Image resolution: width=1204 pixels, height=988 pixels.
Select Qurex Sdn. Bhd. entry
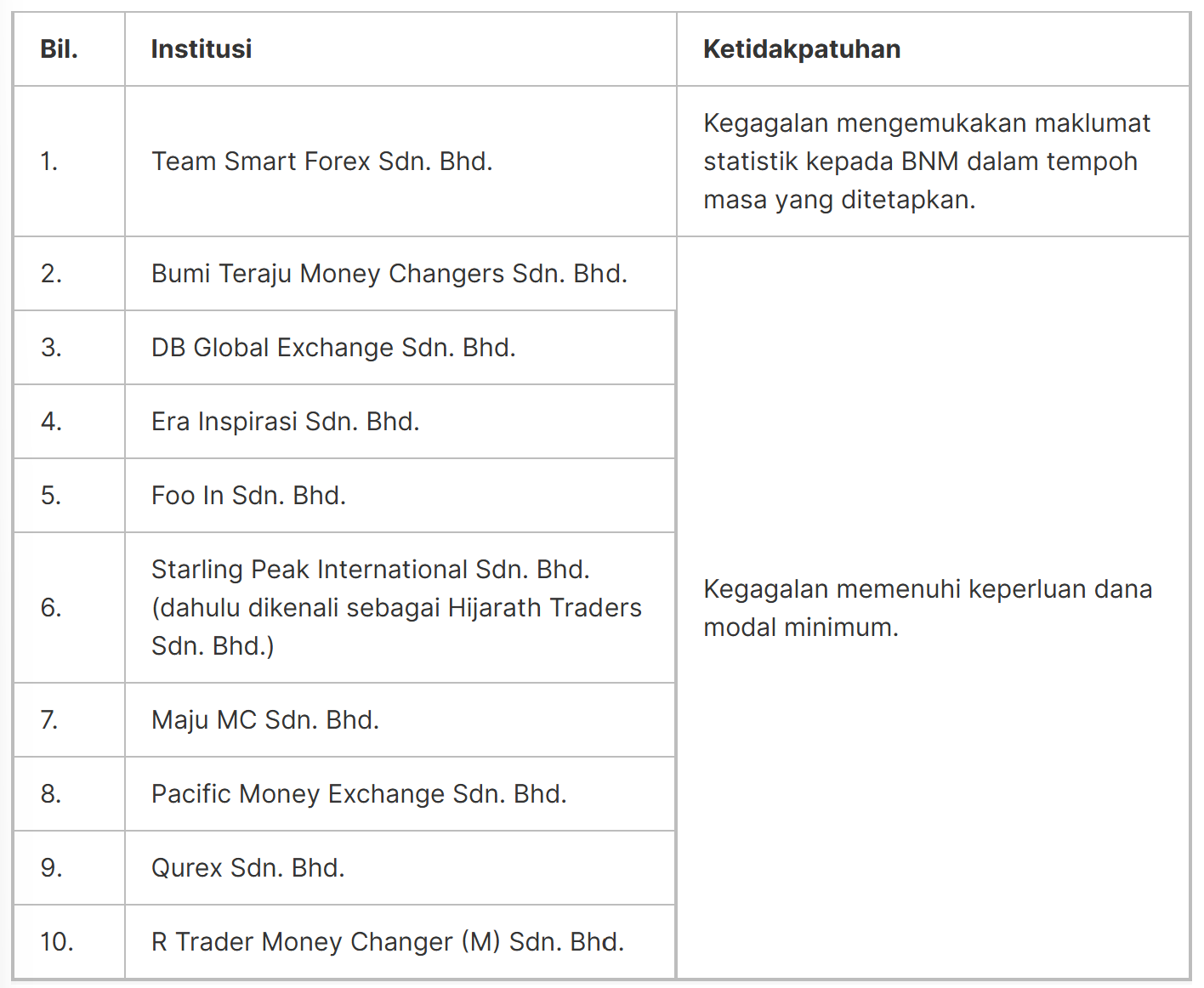[247, 868]
